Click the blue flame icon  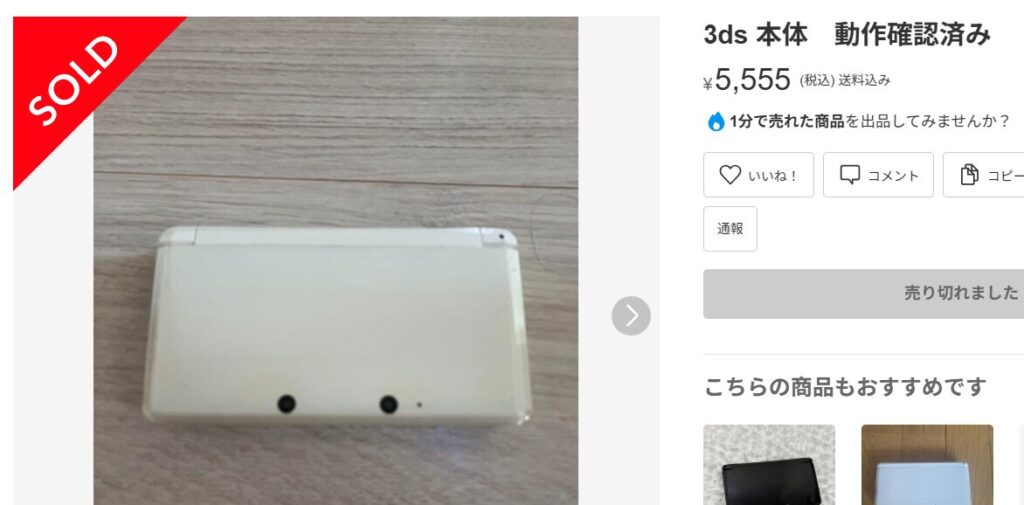click(x=716, y=122)
